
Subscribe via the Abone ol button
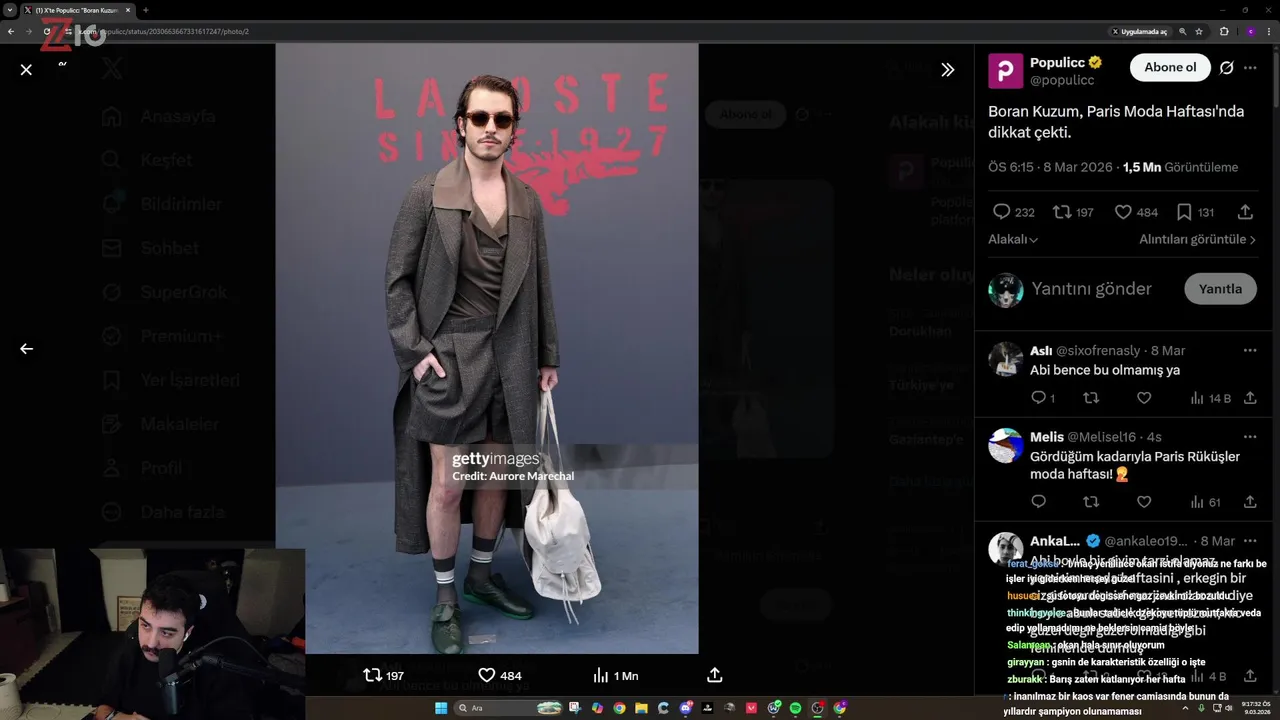tap(1170, 68)
